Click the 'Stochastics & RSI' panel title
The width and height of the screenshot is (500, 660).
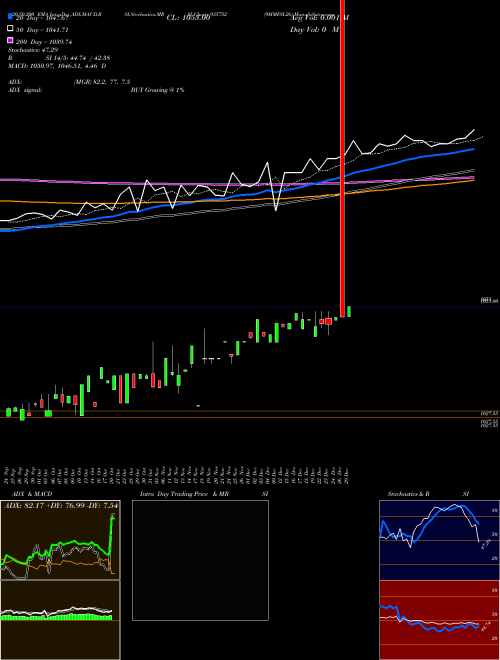click(428, 494)
